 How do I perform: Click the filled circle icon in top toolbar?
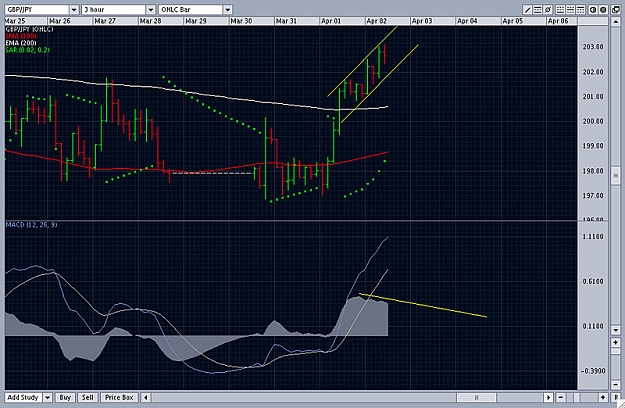(x=603, y=10)
